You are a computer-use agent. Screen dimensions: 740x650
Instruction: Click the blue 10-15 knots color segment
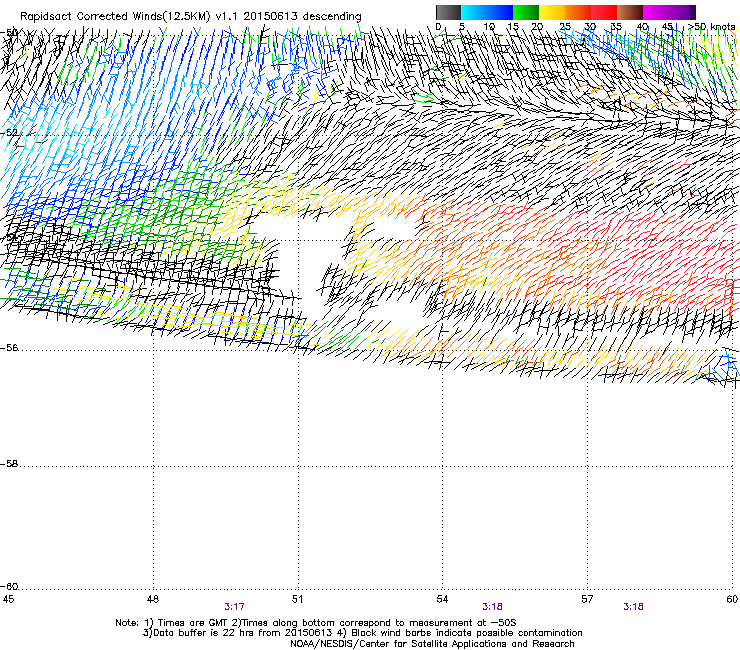[500, 12]
